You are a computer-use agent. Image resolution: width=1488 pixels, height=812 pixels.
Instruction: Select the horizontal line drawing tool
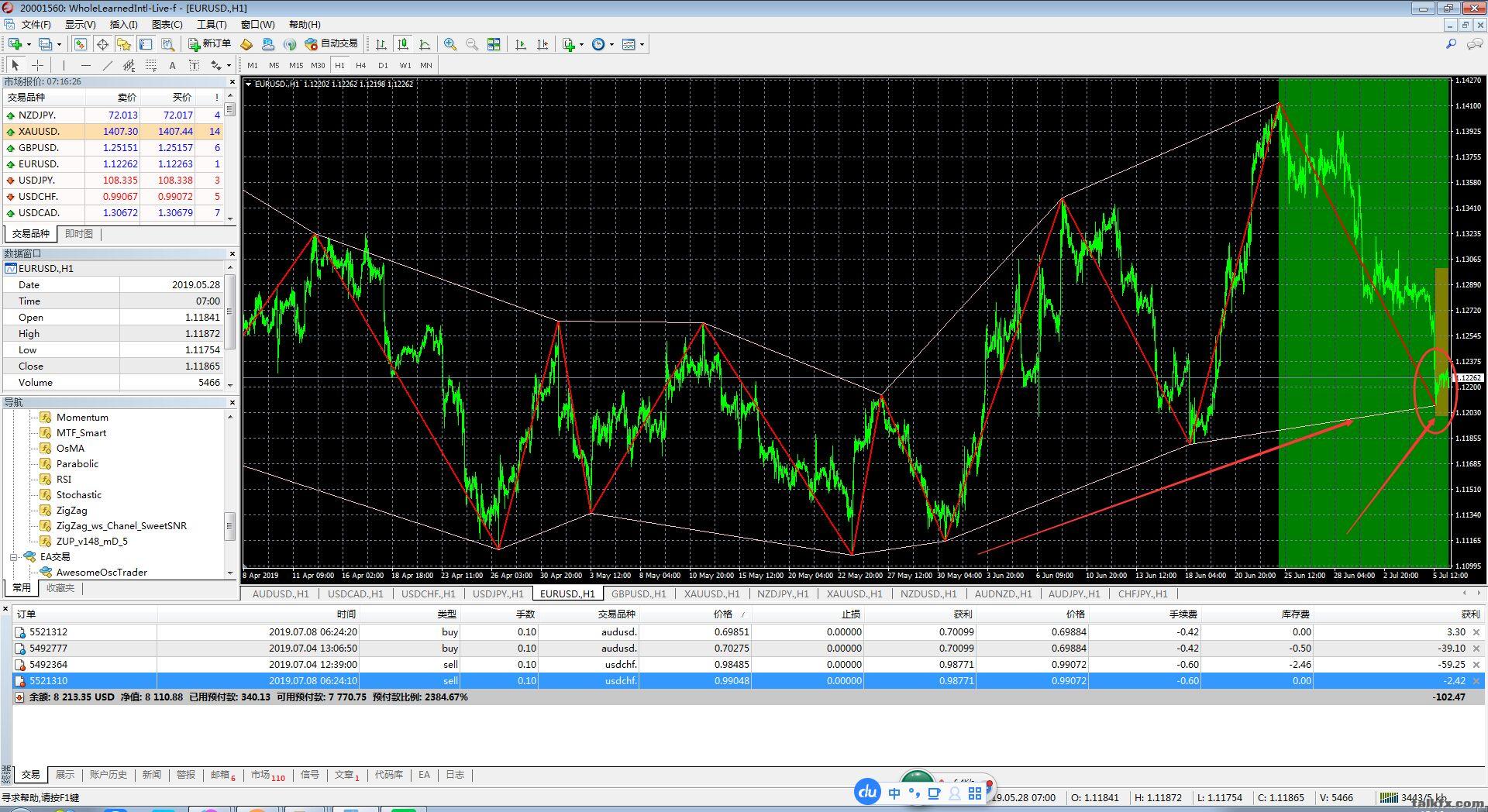coord(85,65)
